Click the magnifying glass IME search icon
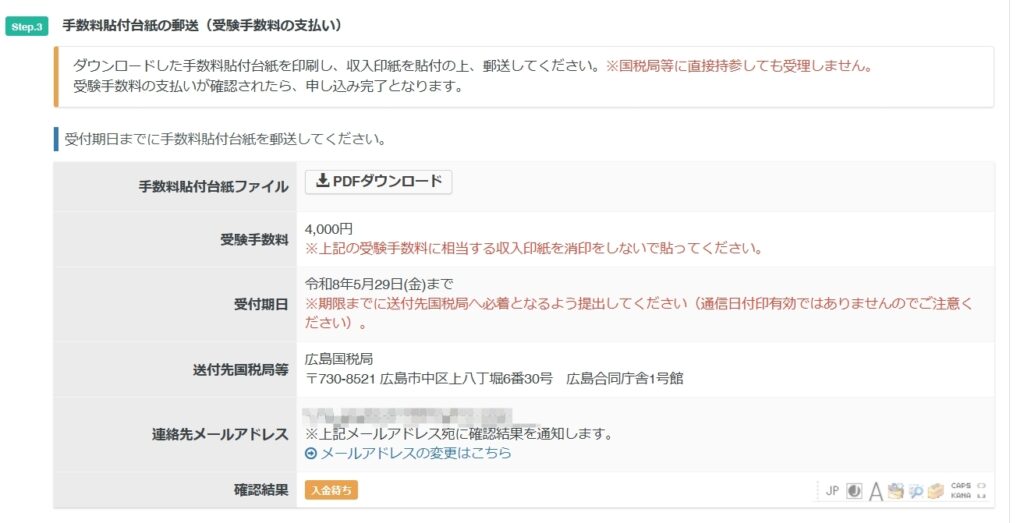This screenshot has height=523, width=1024. click(915, 491)
